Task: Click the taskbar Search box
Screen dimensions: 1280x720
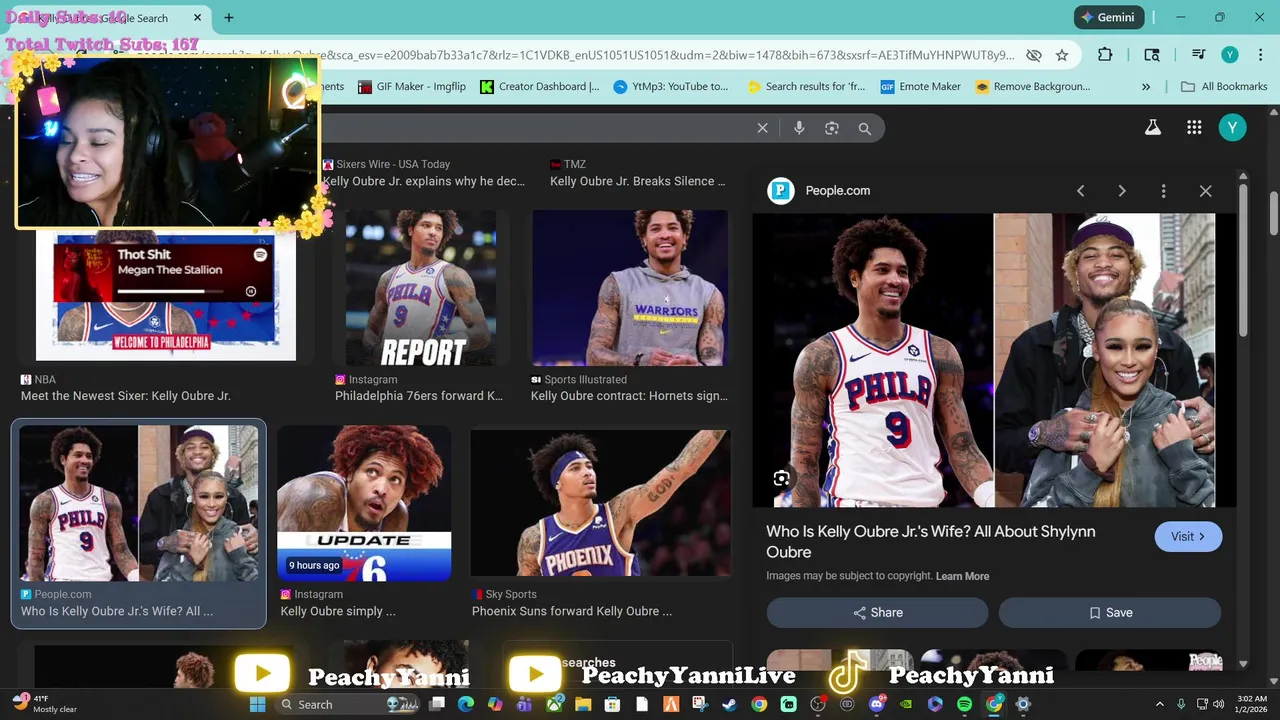Action: click(346, 704)
